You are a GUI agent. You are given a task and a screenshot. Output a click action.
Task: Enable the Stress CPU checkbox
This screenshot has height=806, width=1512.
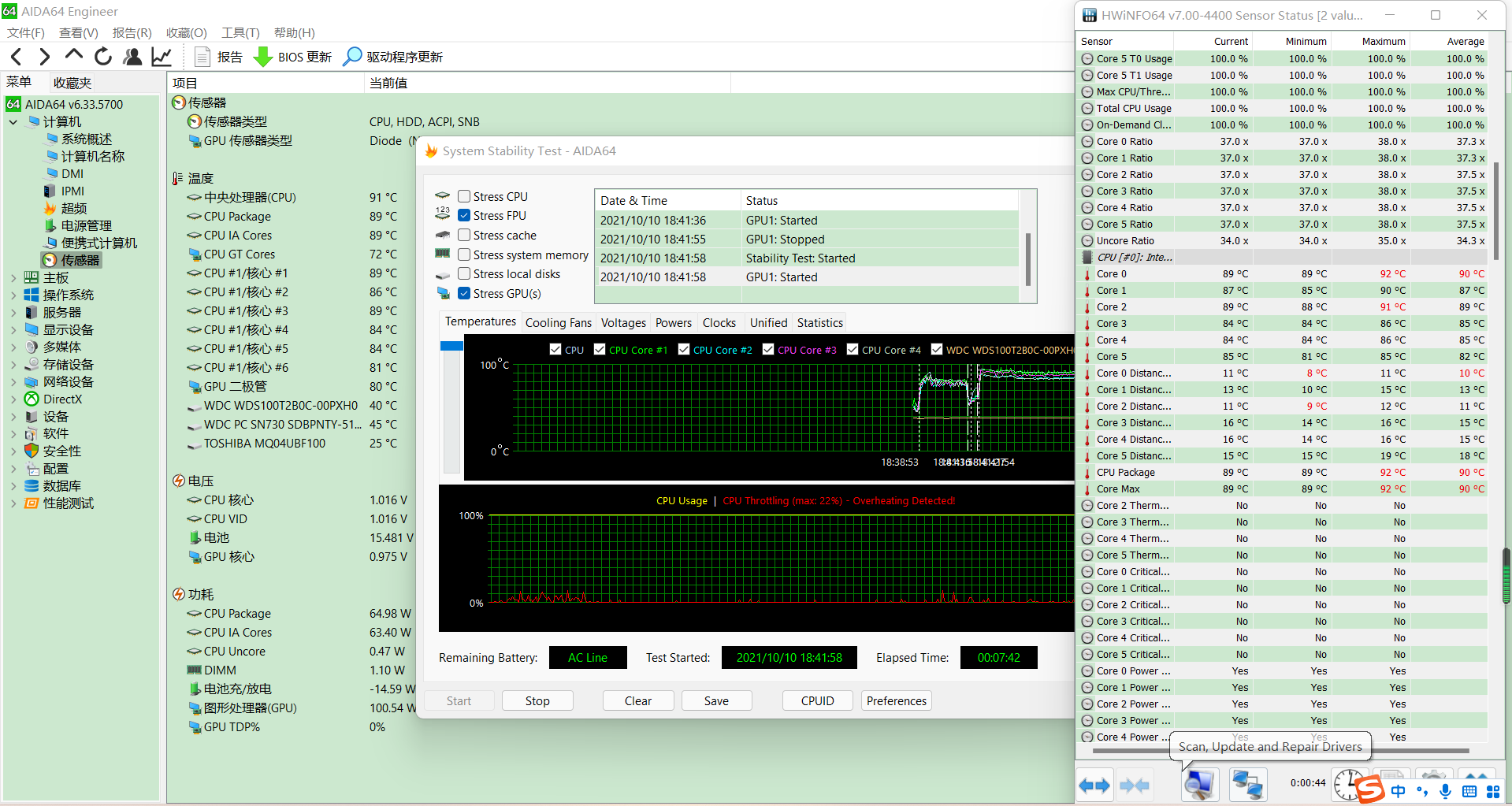click(464, 196)
